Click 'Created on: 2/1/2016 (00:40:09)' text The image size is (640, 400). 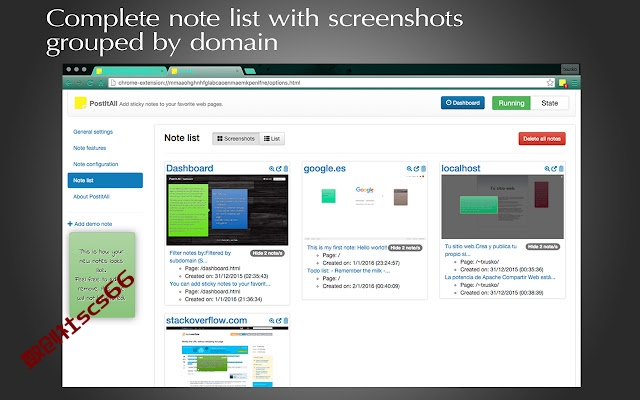(361, 286)
